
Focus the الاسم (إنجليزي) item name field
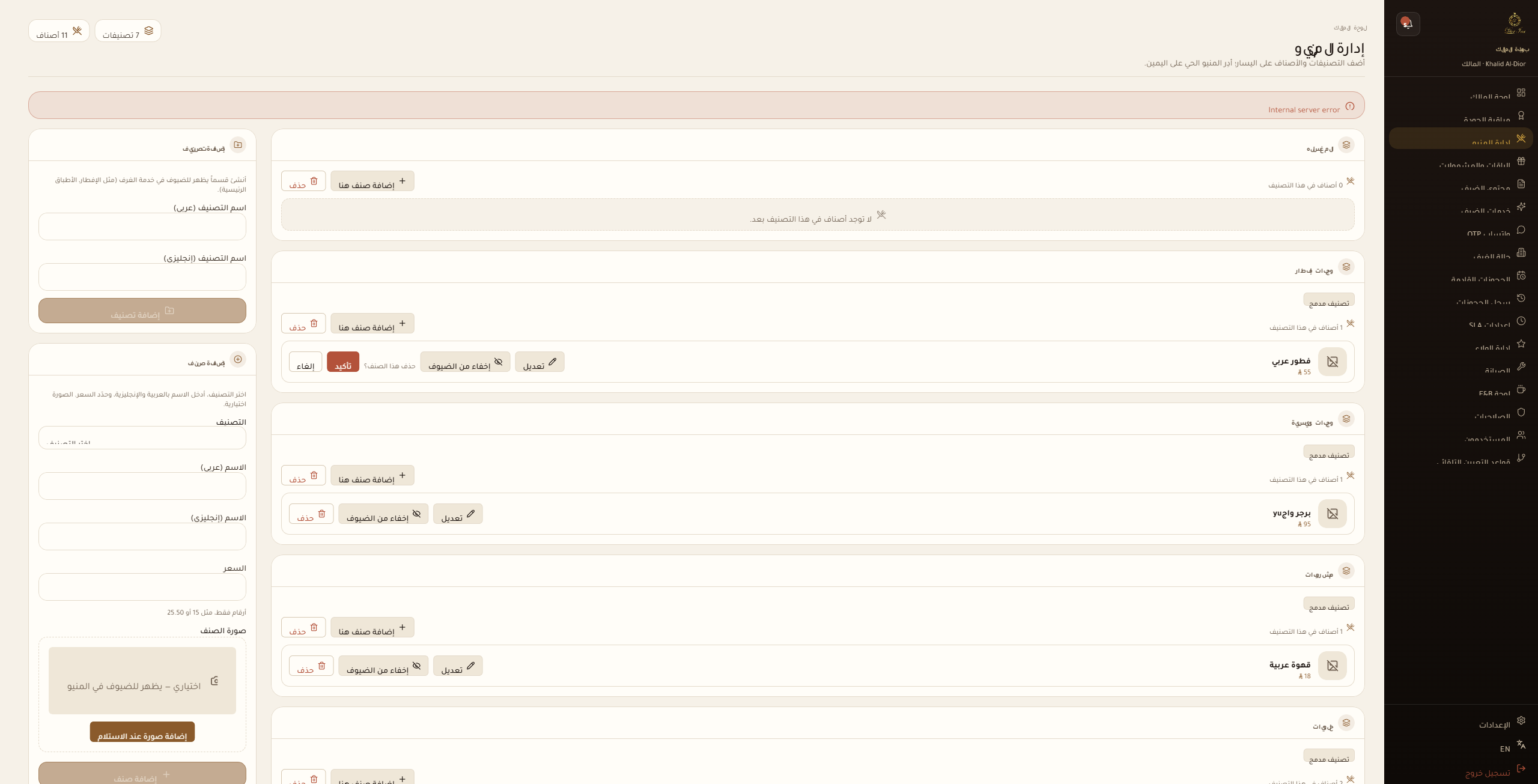click(142, 536)
